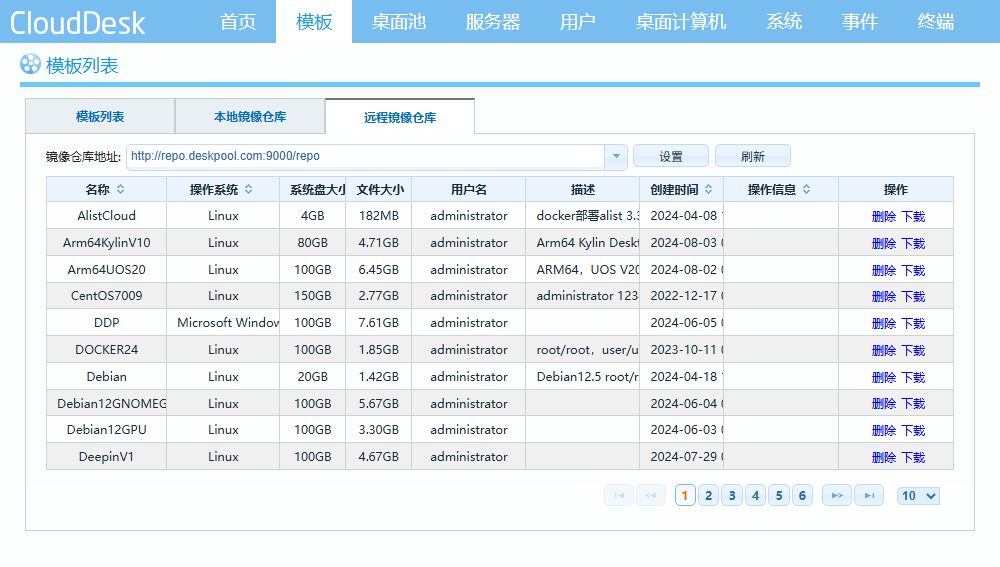Image resolution: width=1000 pixels, height=567 pixels.
Task: Download the DeepinV1 image
Action: (x=913, y=457)
